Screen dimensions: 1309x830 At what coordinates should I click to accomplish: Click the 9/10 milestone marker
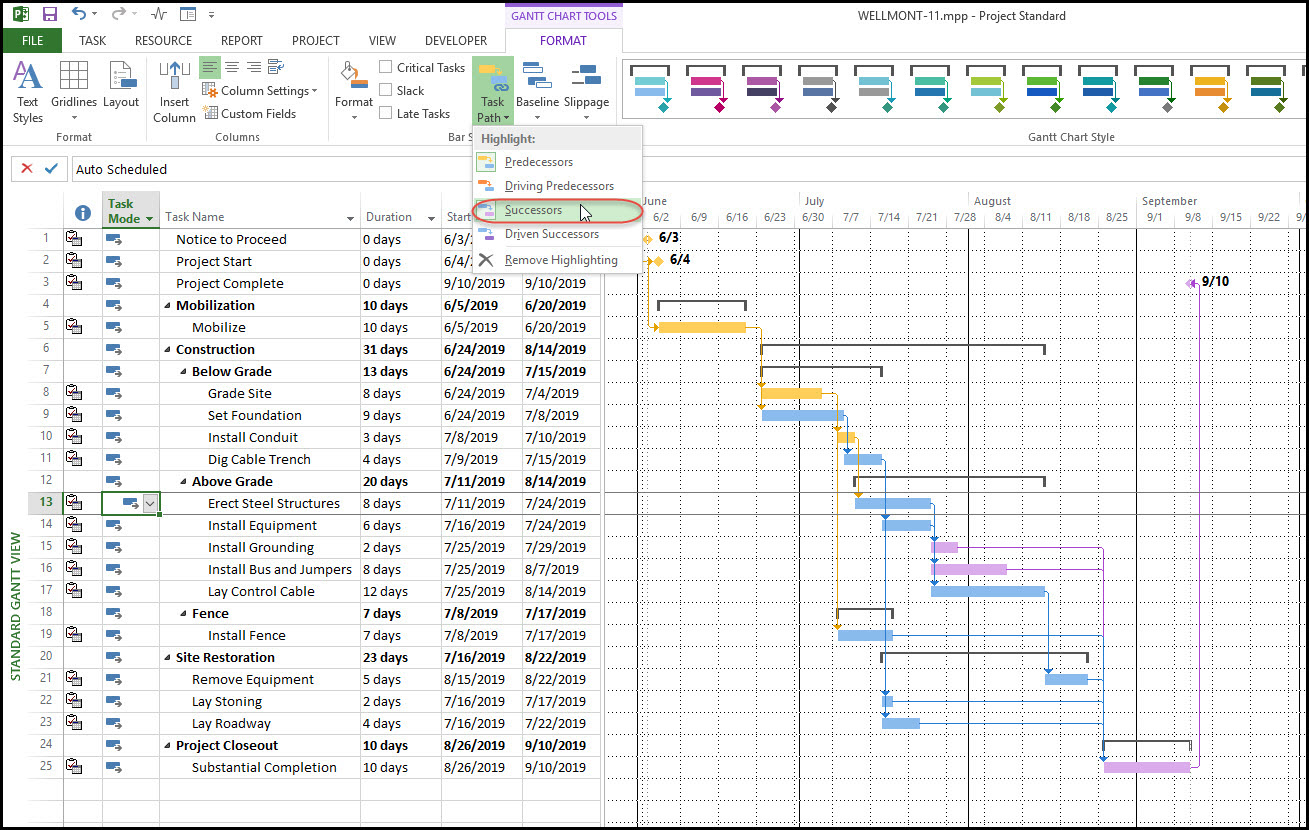(1193, 281)
